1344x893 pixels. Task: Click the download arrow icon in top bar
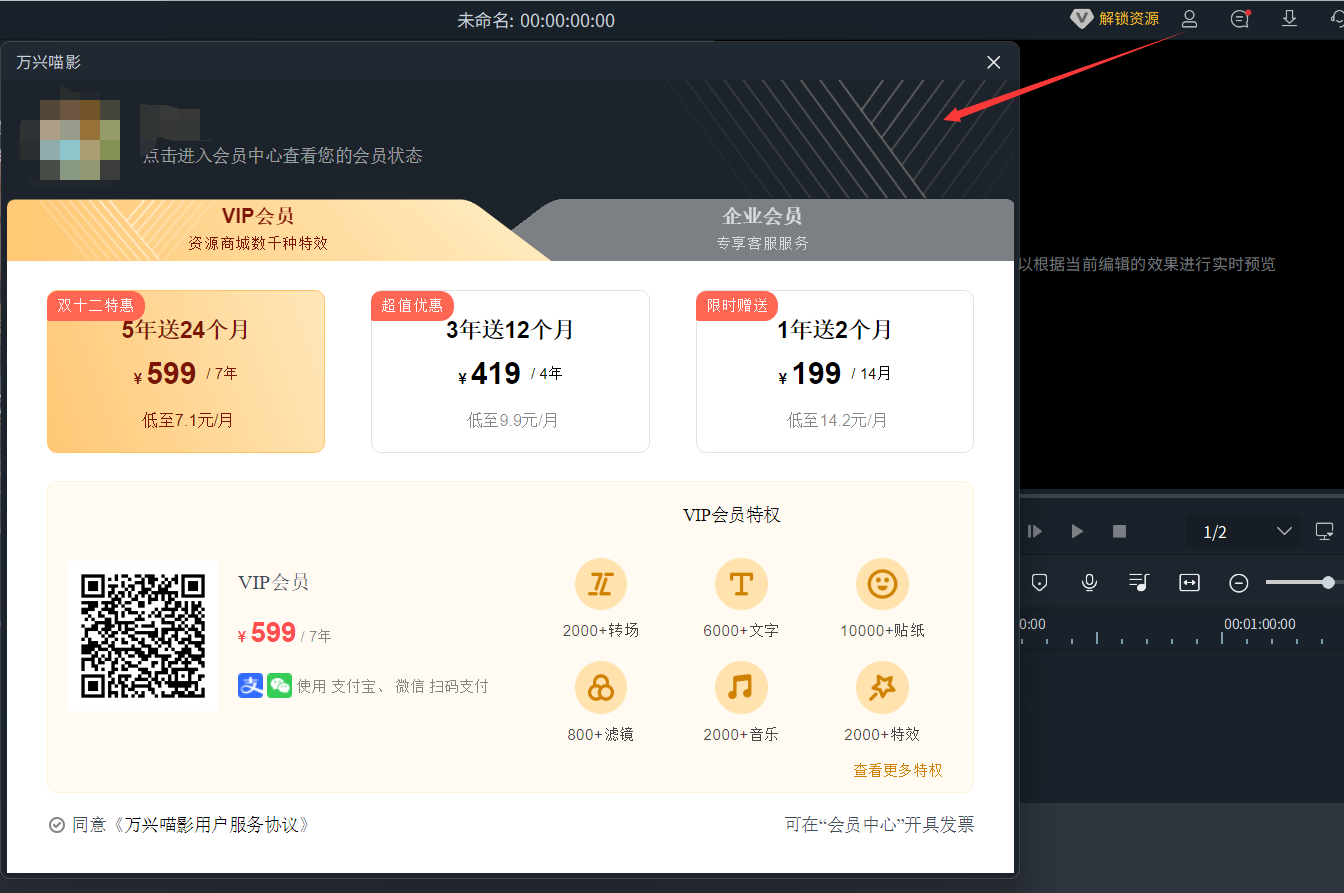1289,18
